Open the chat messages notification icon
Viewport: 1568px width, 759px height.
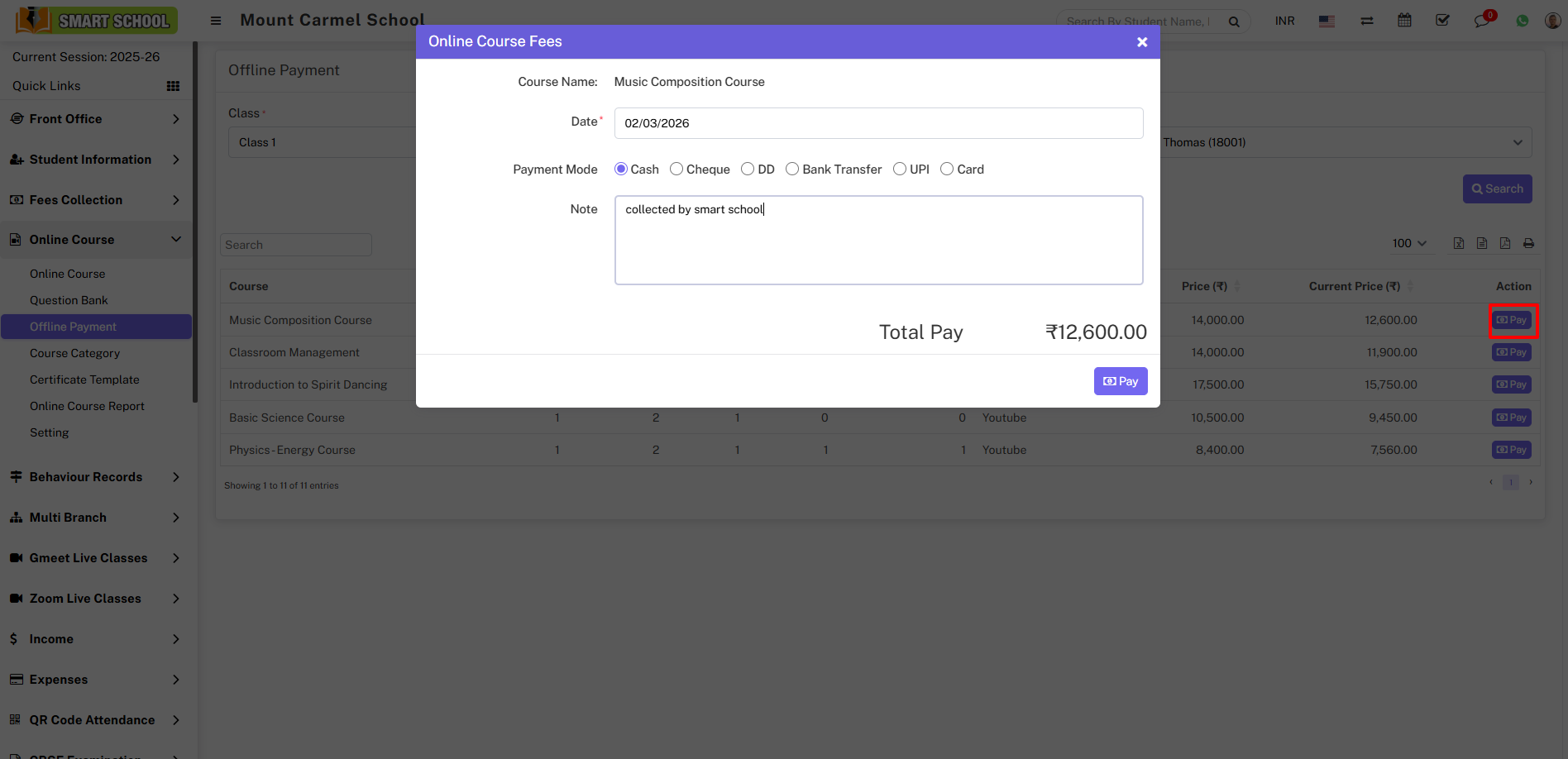click(1482, 19)
